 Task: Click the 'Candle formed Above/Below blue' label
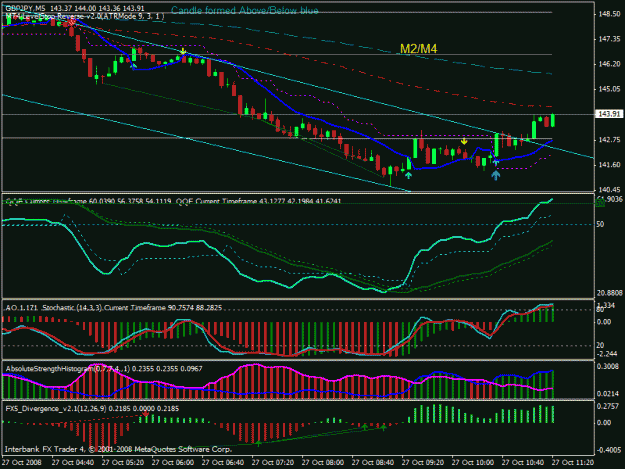pyautogui.click(x=245, y=10)
